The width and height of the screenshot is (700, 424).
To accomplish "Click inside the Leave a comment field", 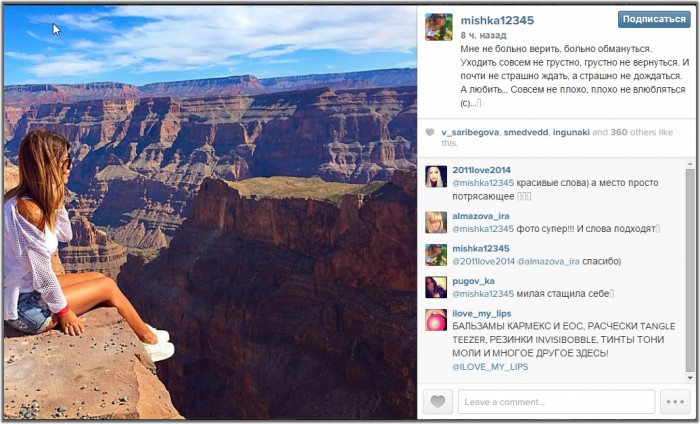I will (x=556, y=402).
